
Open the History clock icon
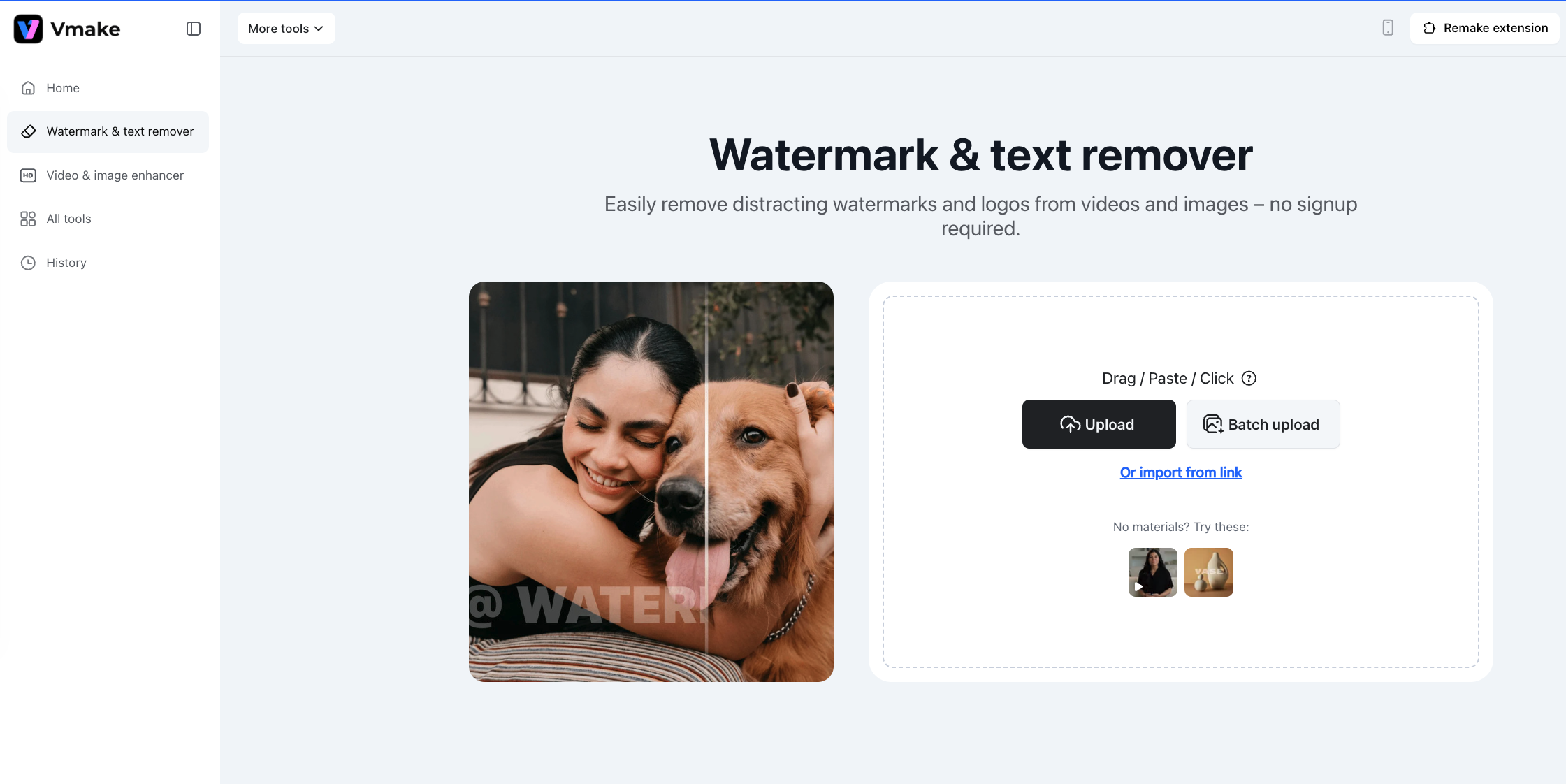pyautogui.click(x=28, y=263)
